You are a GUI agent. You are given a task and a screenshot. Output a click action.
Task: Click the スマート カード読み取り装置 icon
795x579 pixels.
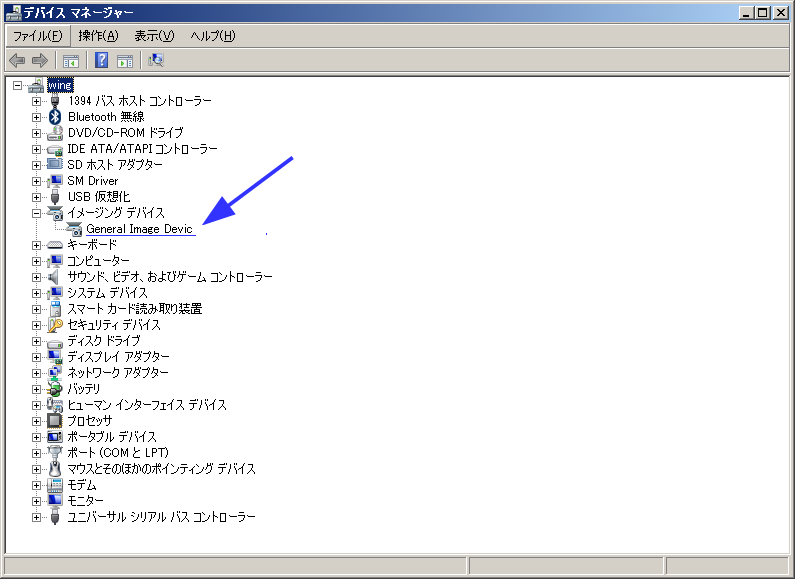pos(55,309)
